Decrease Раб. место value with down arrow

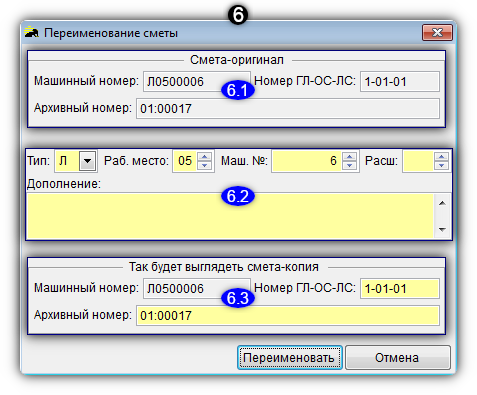pos(205,166)
